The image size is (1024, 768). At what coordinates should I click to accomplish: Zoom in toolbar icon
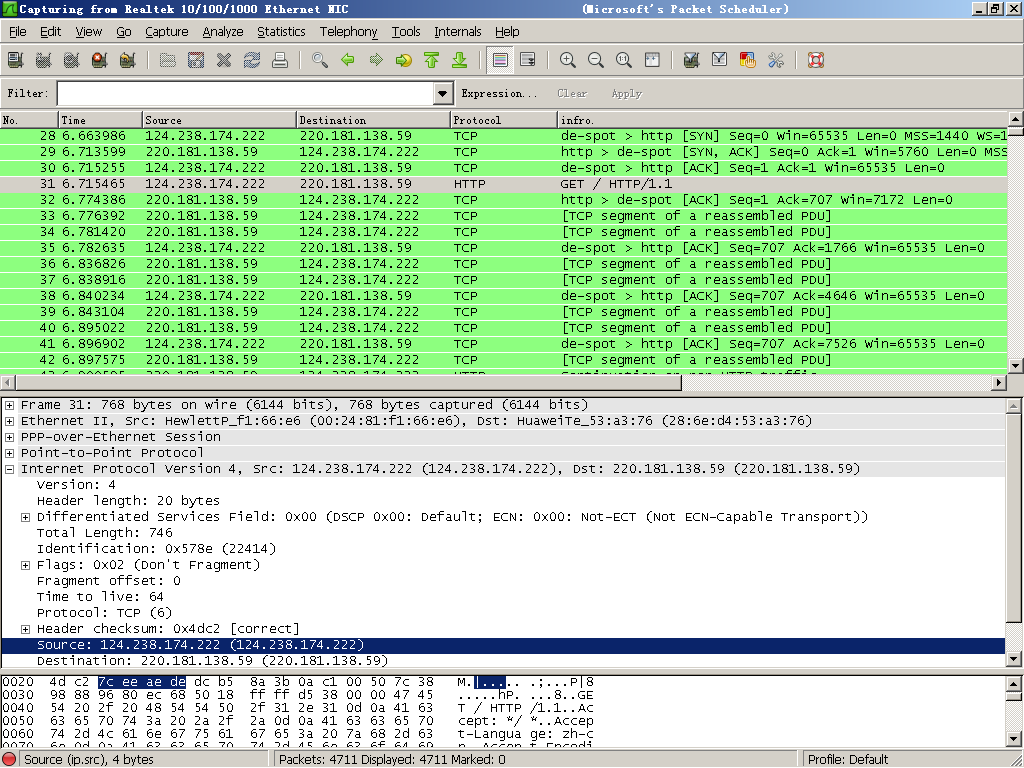click(x=568, y=60)
